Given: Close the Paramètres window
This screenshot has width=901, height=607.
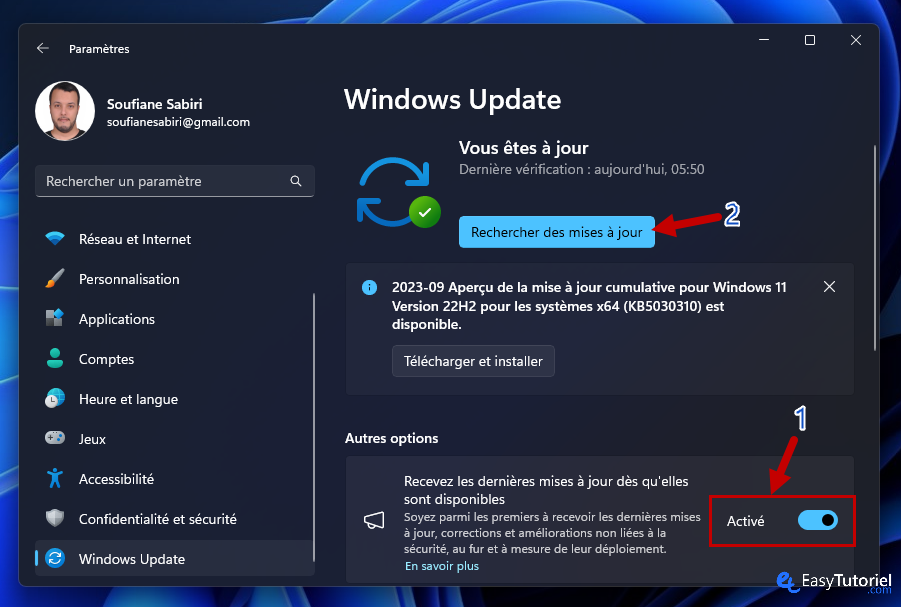Looking at the screenshot, I should coord(856,40).
